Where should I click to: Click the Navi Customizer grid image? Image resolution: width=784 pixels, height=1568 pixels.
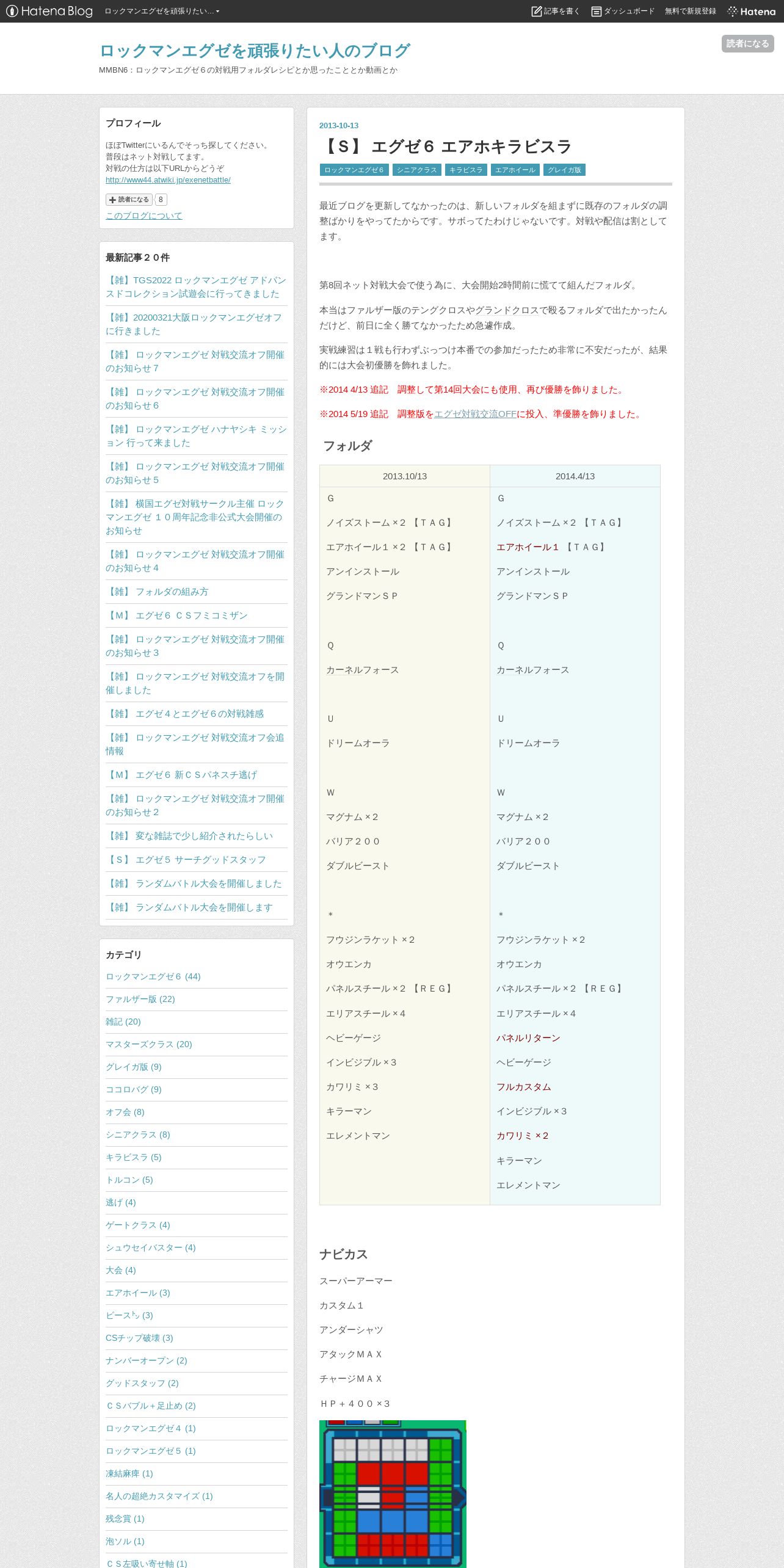(x=393, y=1494)
